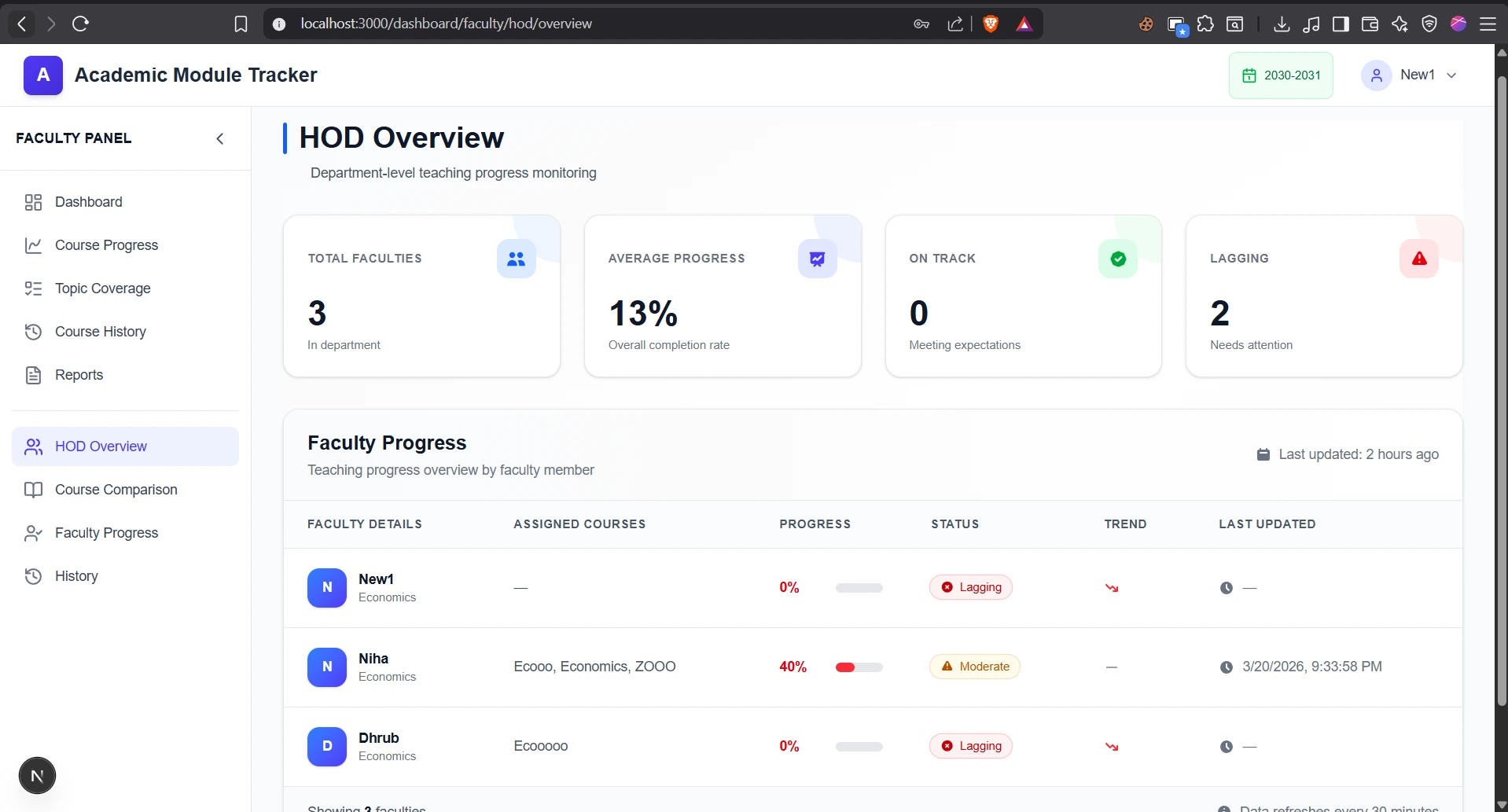Reload the current page
The image size is (1508, 812).
80,24
